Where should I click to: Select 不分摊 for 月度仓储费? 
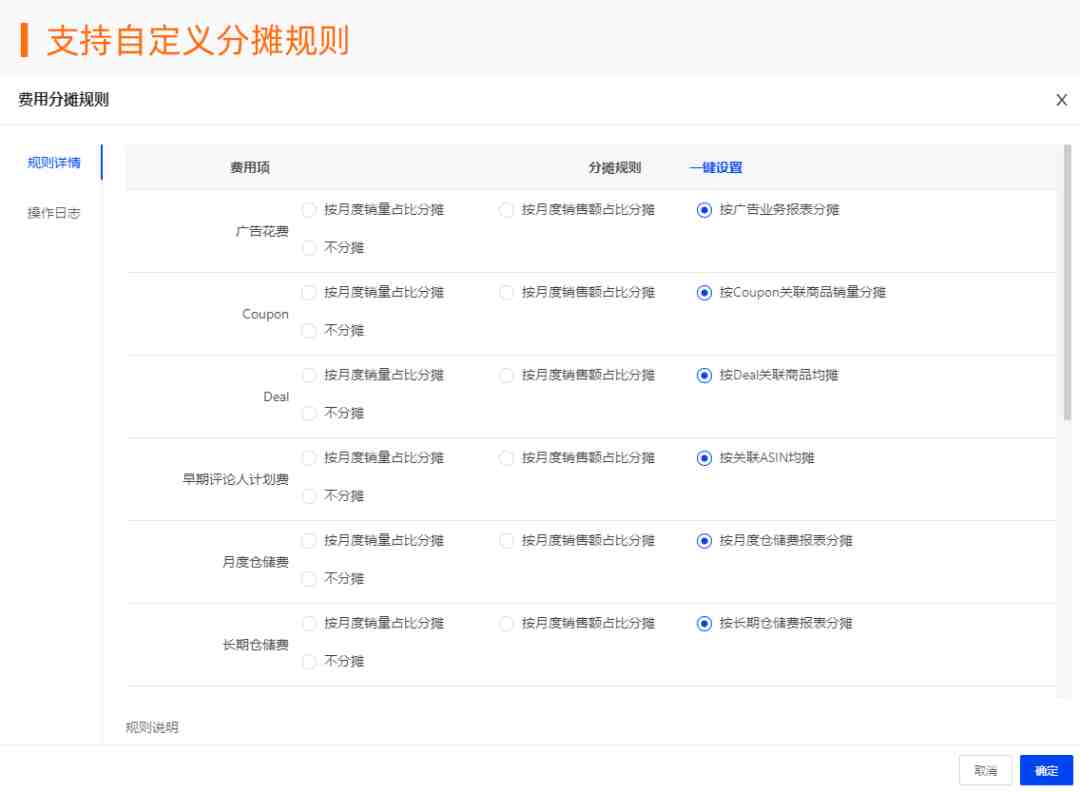(x=309, y=579)
